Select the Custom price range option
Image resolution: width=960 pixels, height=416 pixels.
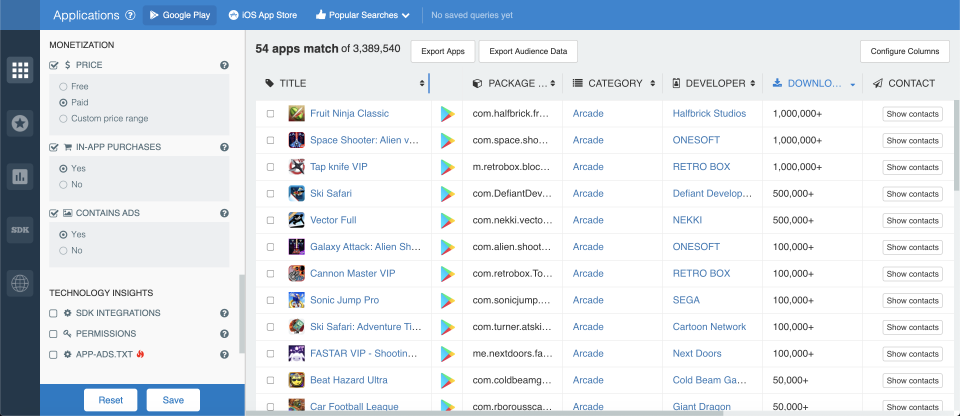(x=63, y=118)
